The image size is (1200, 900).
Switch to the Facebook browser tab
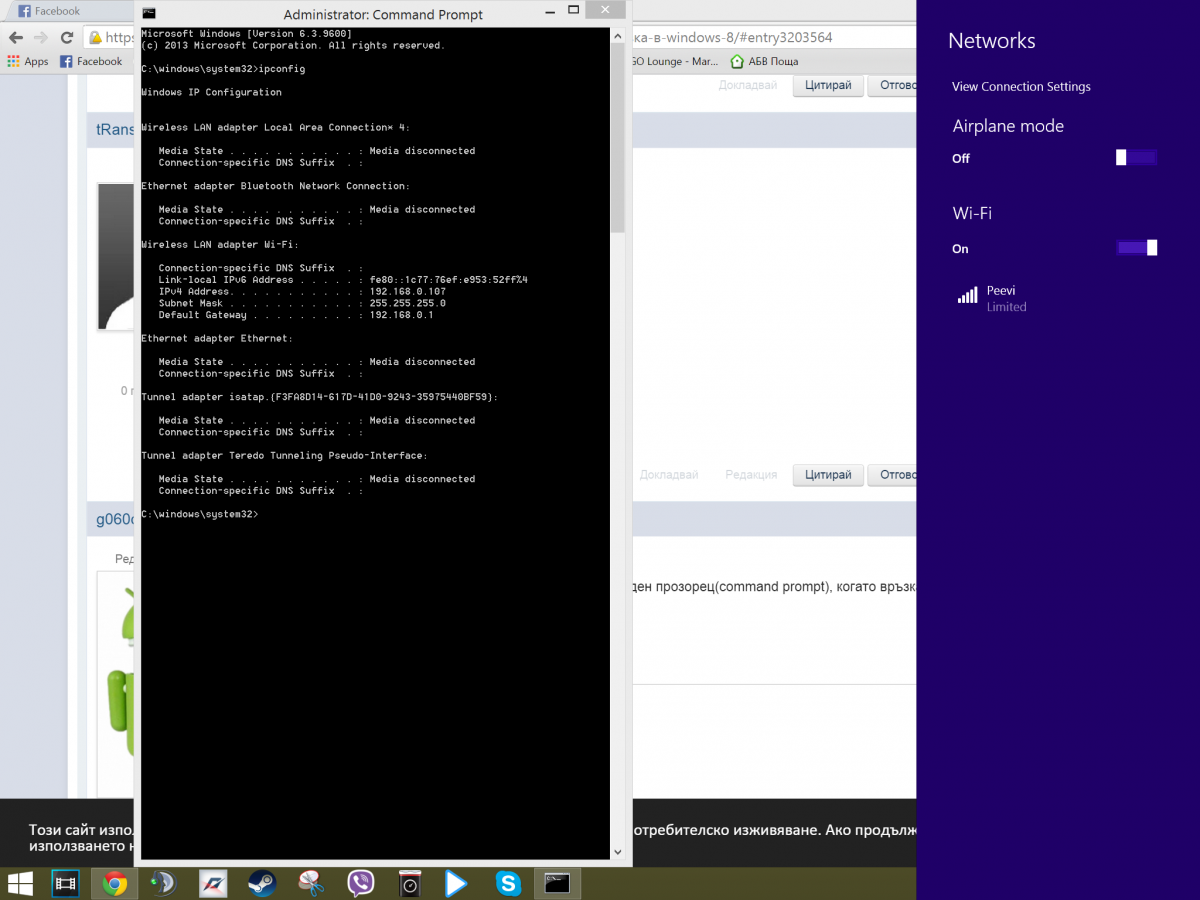pos(58,11)
